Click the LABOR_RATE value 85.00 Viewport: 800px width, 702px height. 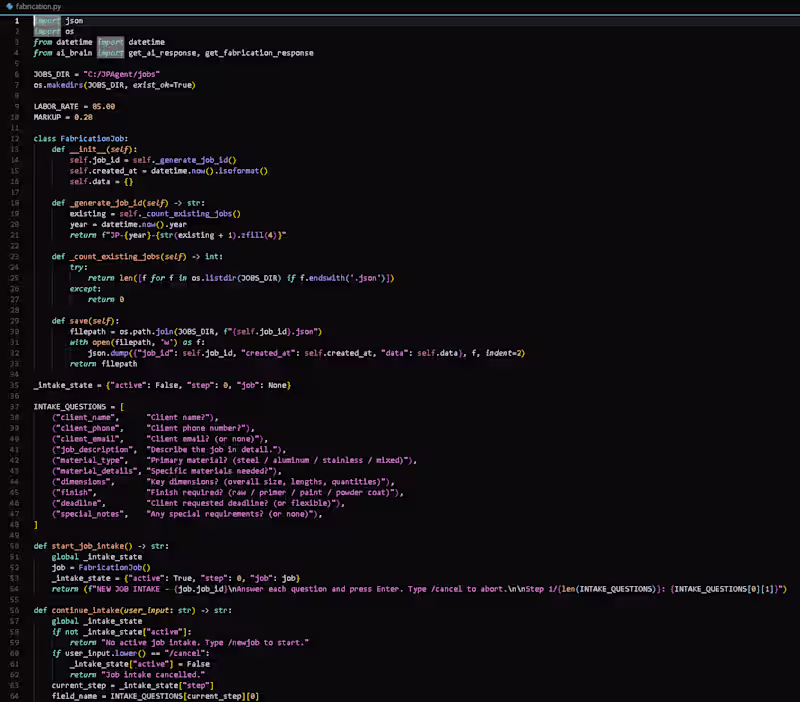pos(104,107)
